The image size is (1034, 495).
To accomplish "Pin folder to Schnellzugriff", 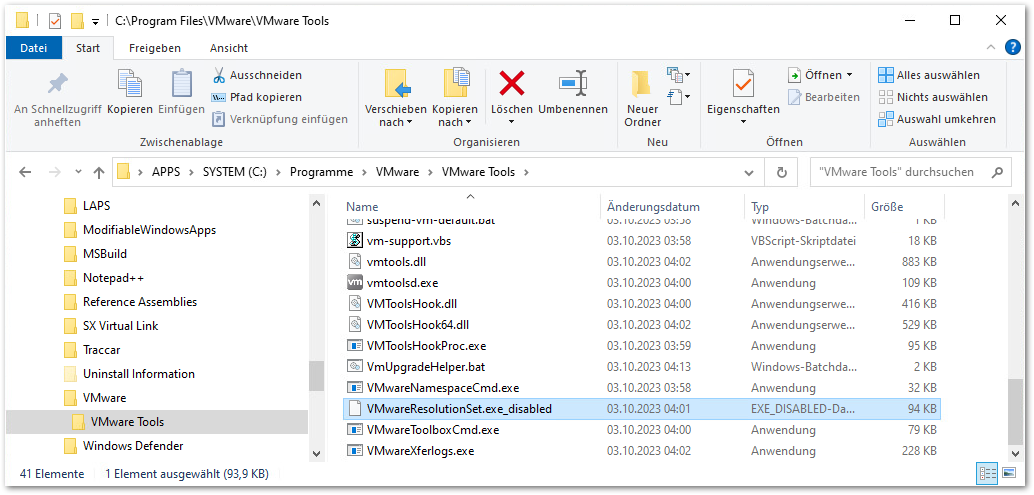I will pyautogui.click(x=57, y=99).
